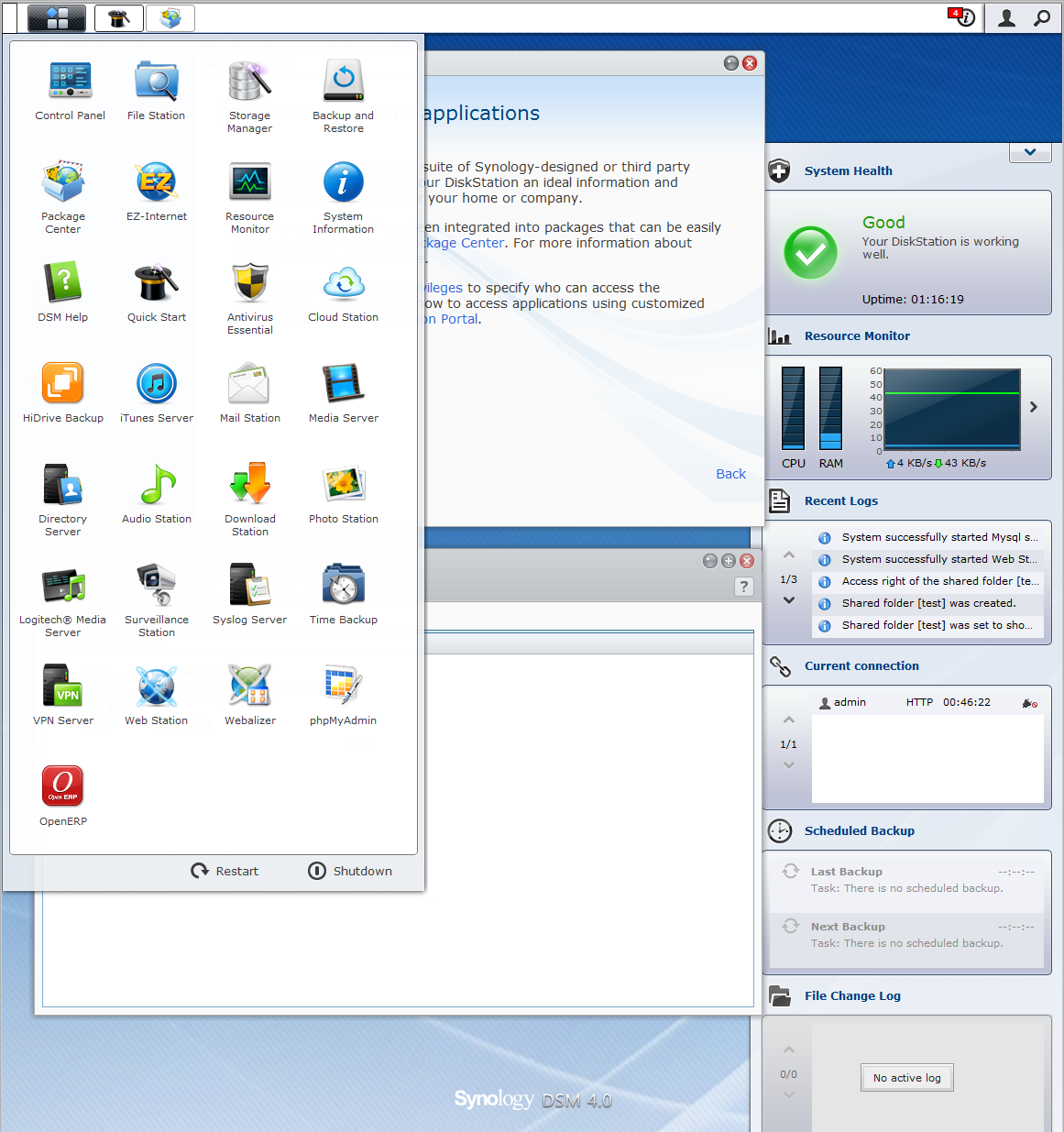The image size is (1064, 1132).
Task: Select 'Access right of the shared folder' entry
Action: pos(927,581)
